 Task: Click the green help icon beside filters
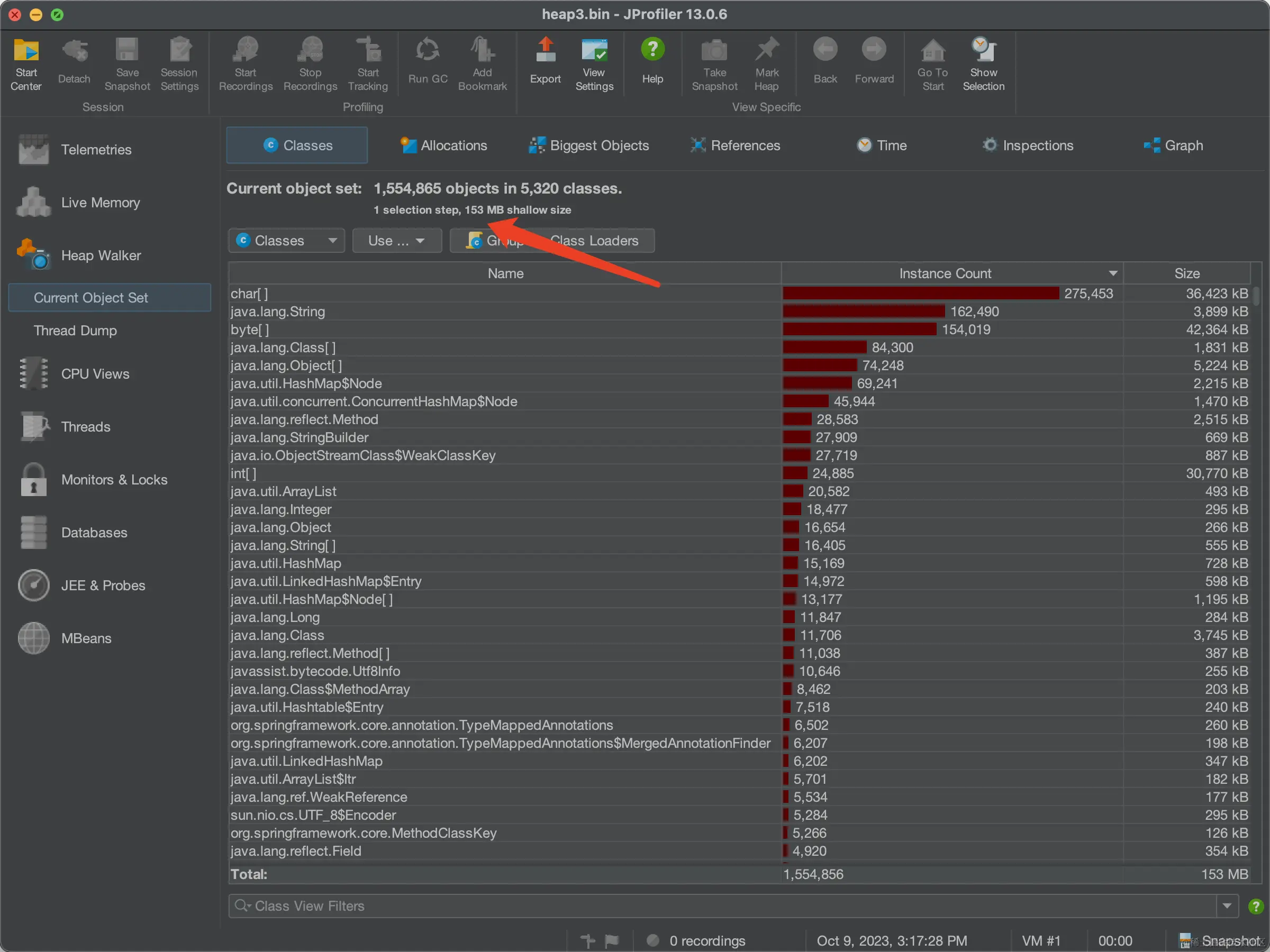[1255, 905]
